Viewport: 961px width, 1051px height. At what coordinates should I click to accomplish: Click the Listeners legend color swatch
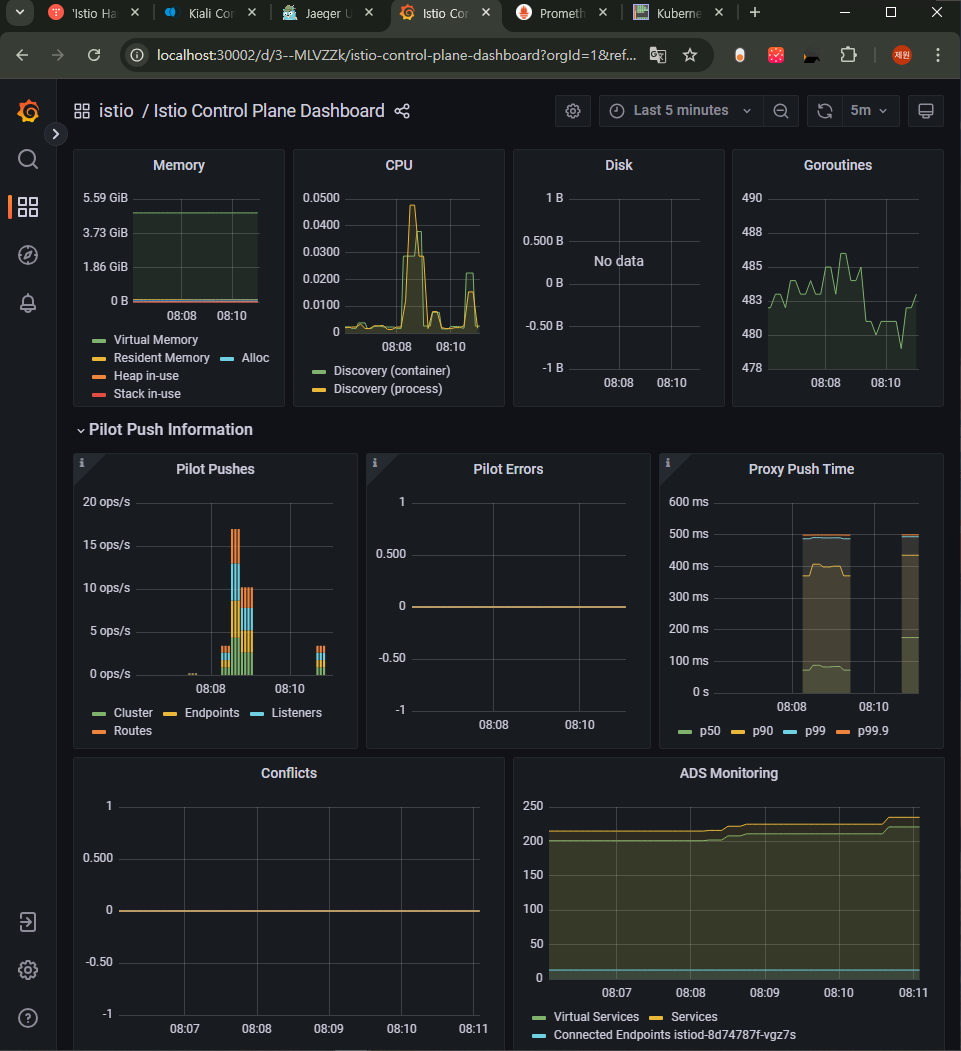(257, 714)
